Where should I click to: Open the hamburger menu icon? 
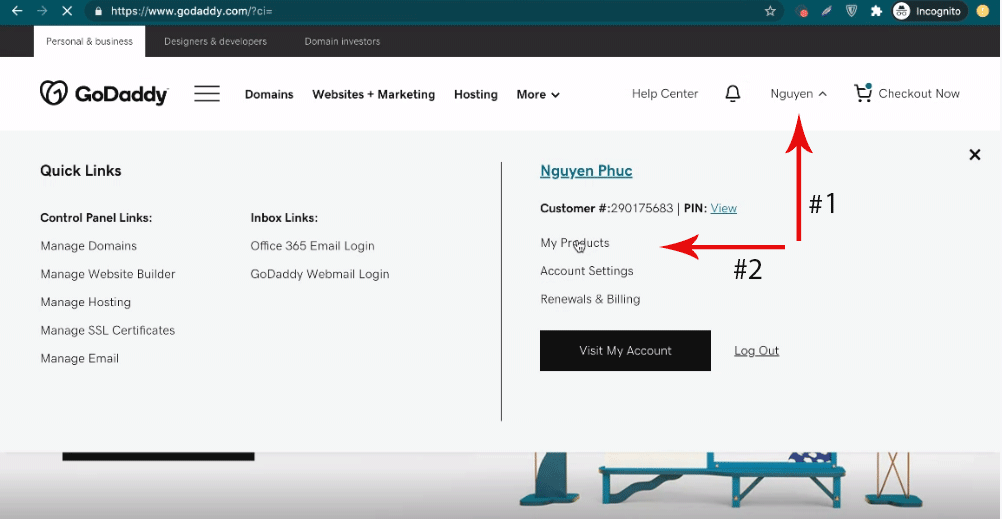(207, 94)
